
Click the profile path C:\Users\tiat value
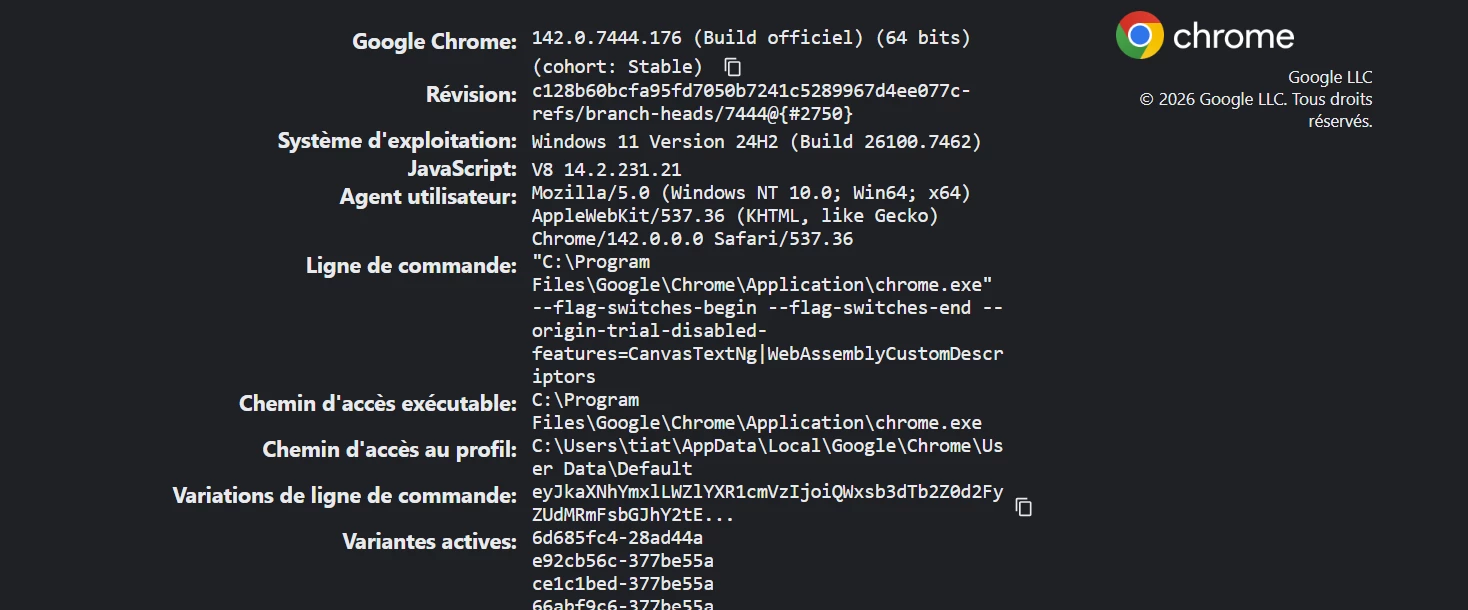pos(767,457)
